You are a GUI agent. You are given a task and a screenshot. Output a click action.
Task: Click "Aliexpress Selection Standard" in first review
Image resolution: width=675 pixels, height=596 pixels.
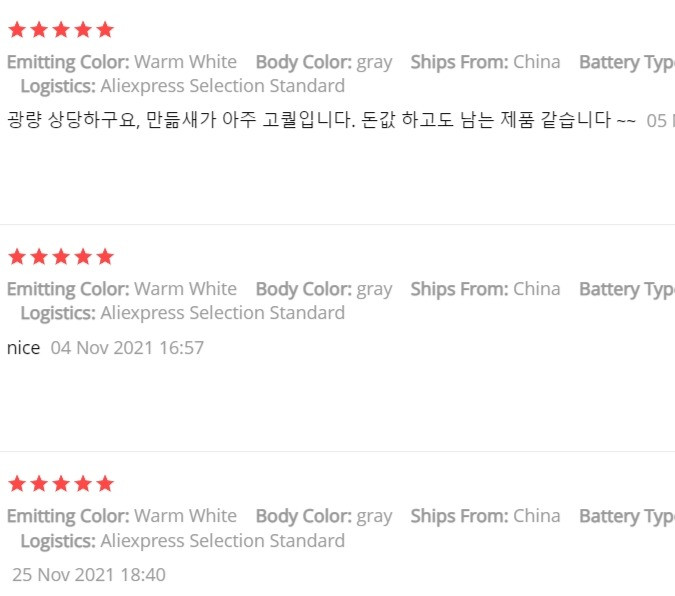tap(223, 86)
